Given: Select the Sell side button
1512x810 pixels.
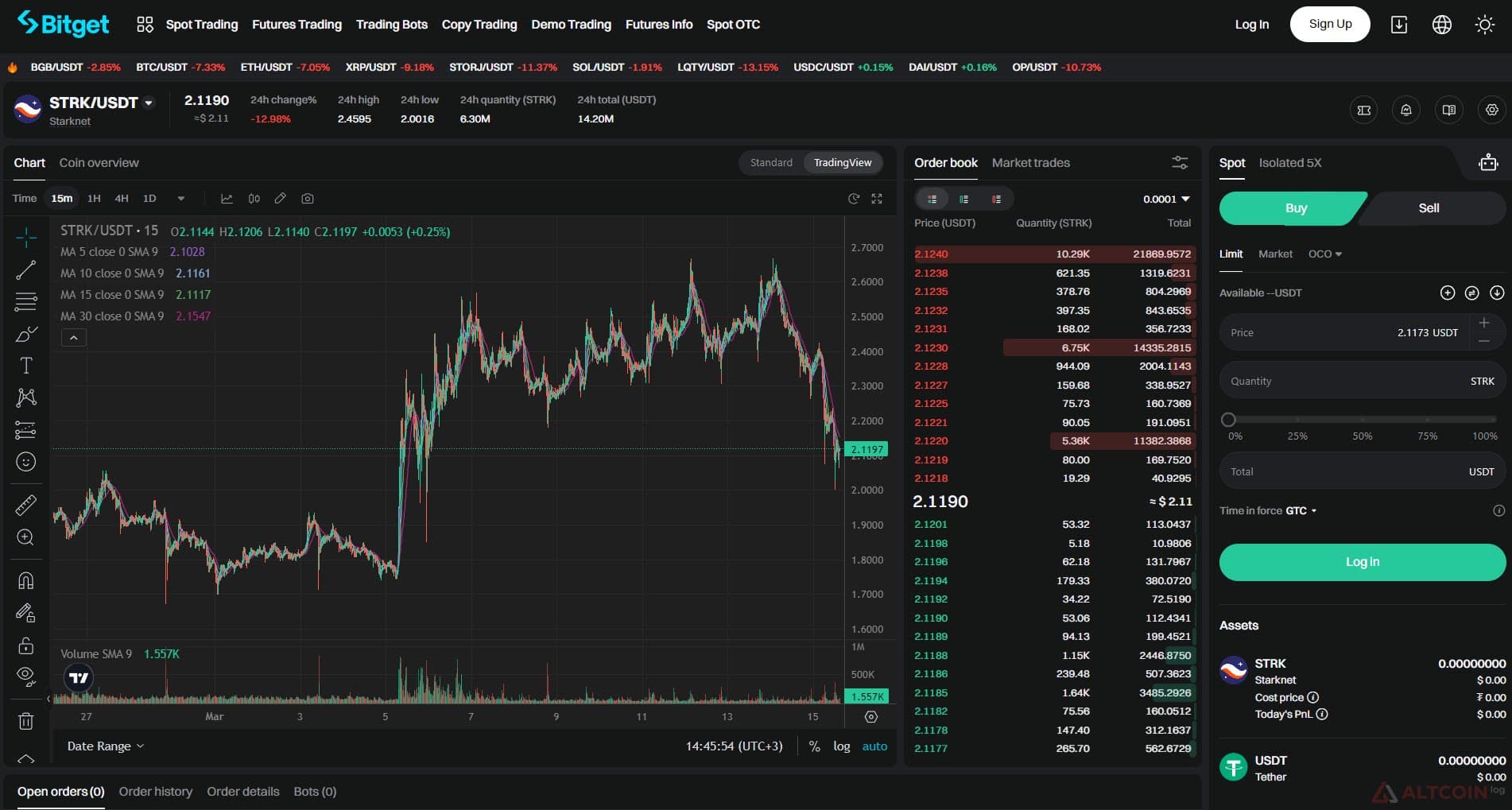Looking at the screenshot, I should [x=1429, y=208].
